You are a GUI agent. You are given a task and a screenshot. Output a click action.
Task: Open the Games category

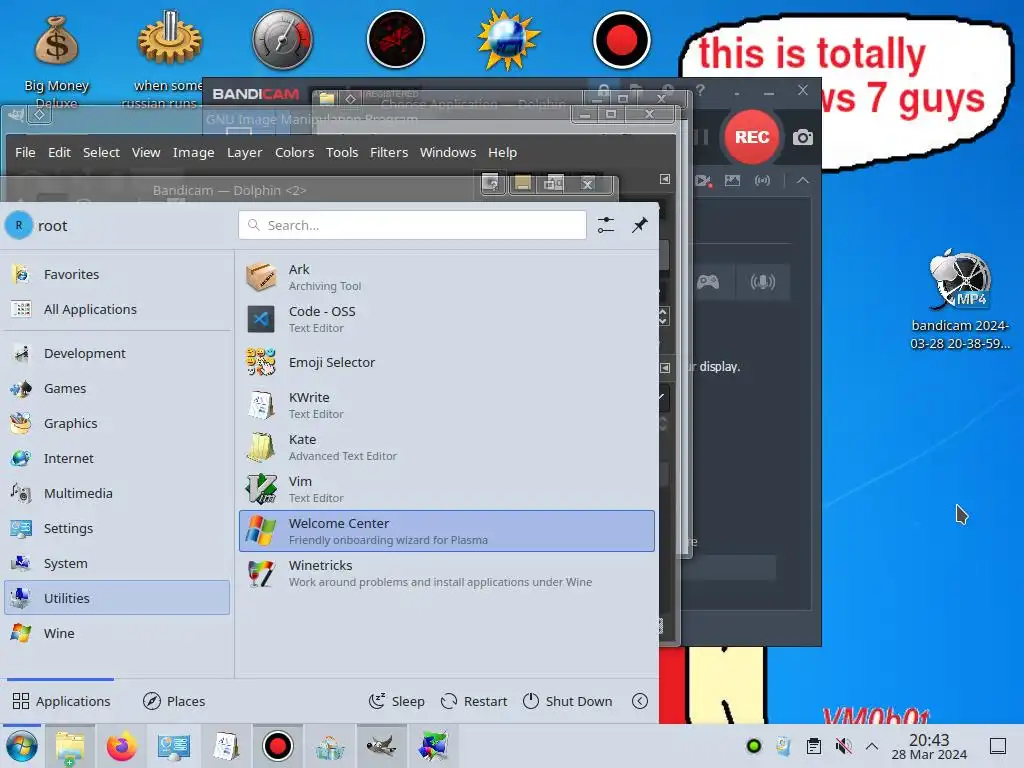coord(117,389)
